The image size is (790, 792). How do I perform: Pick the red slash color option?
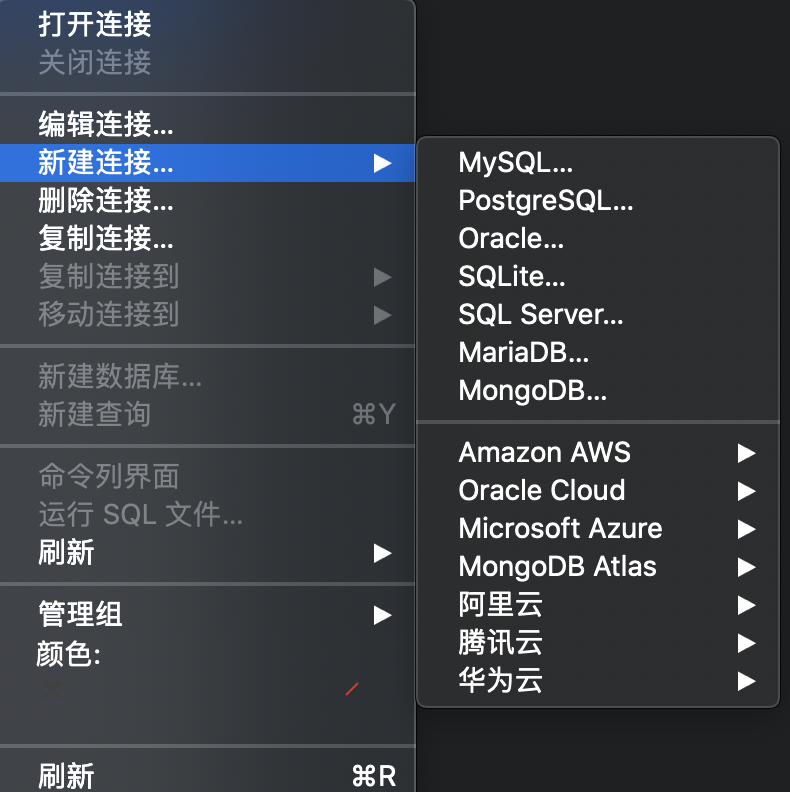coord(351,689)
